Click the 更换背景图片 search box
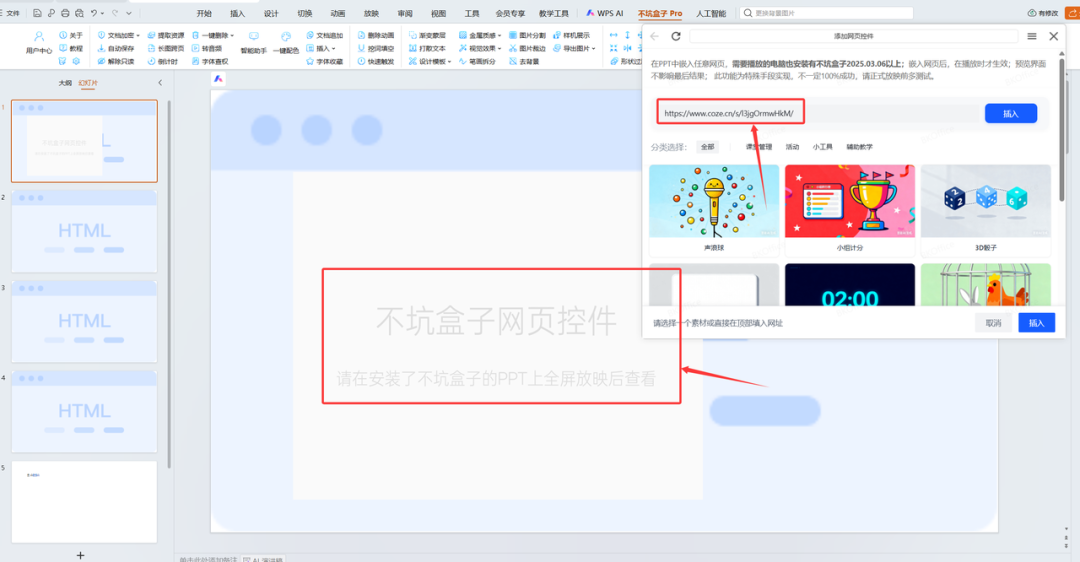Image resolution: width=1080 pixels, height=562 pixels. coord(826,13)
